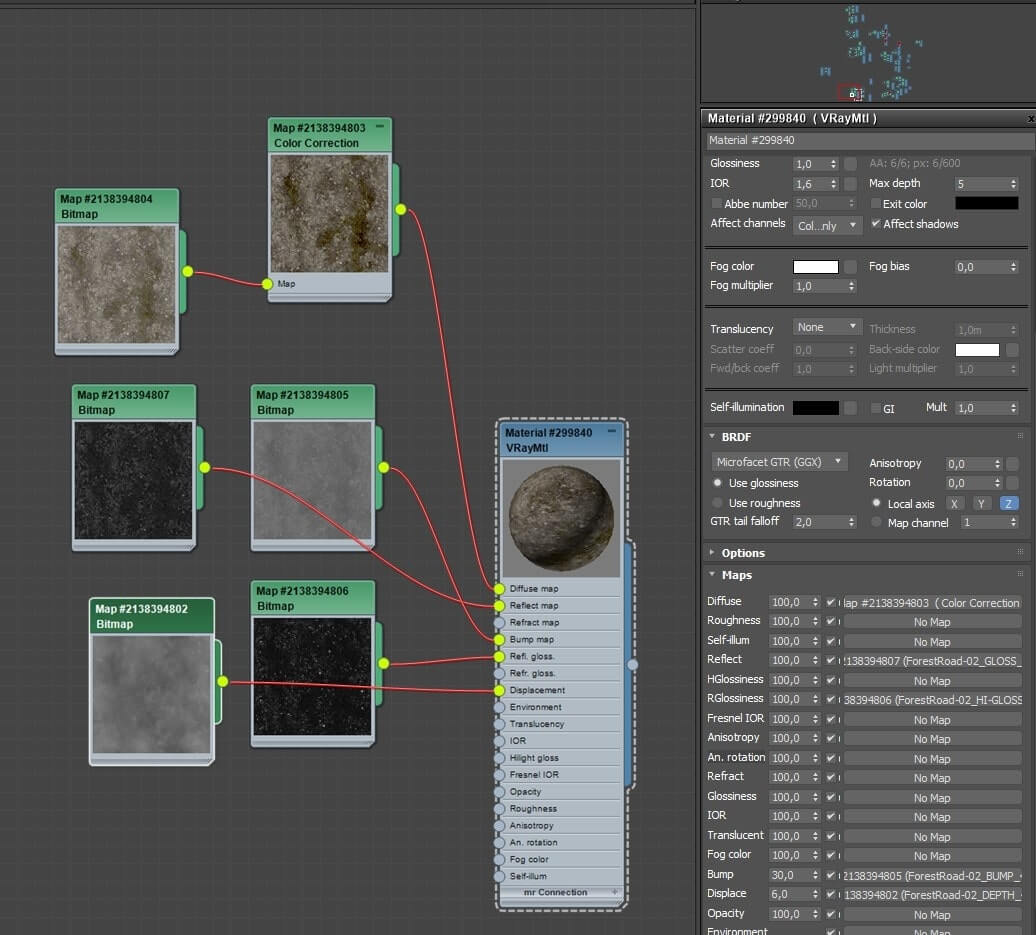The width and height of the screenshot is (1036, 935).
Task: Enable the Abbe number checkbox
Action: click(x=716, y=204)
